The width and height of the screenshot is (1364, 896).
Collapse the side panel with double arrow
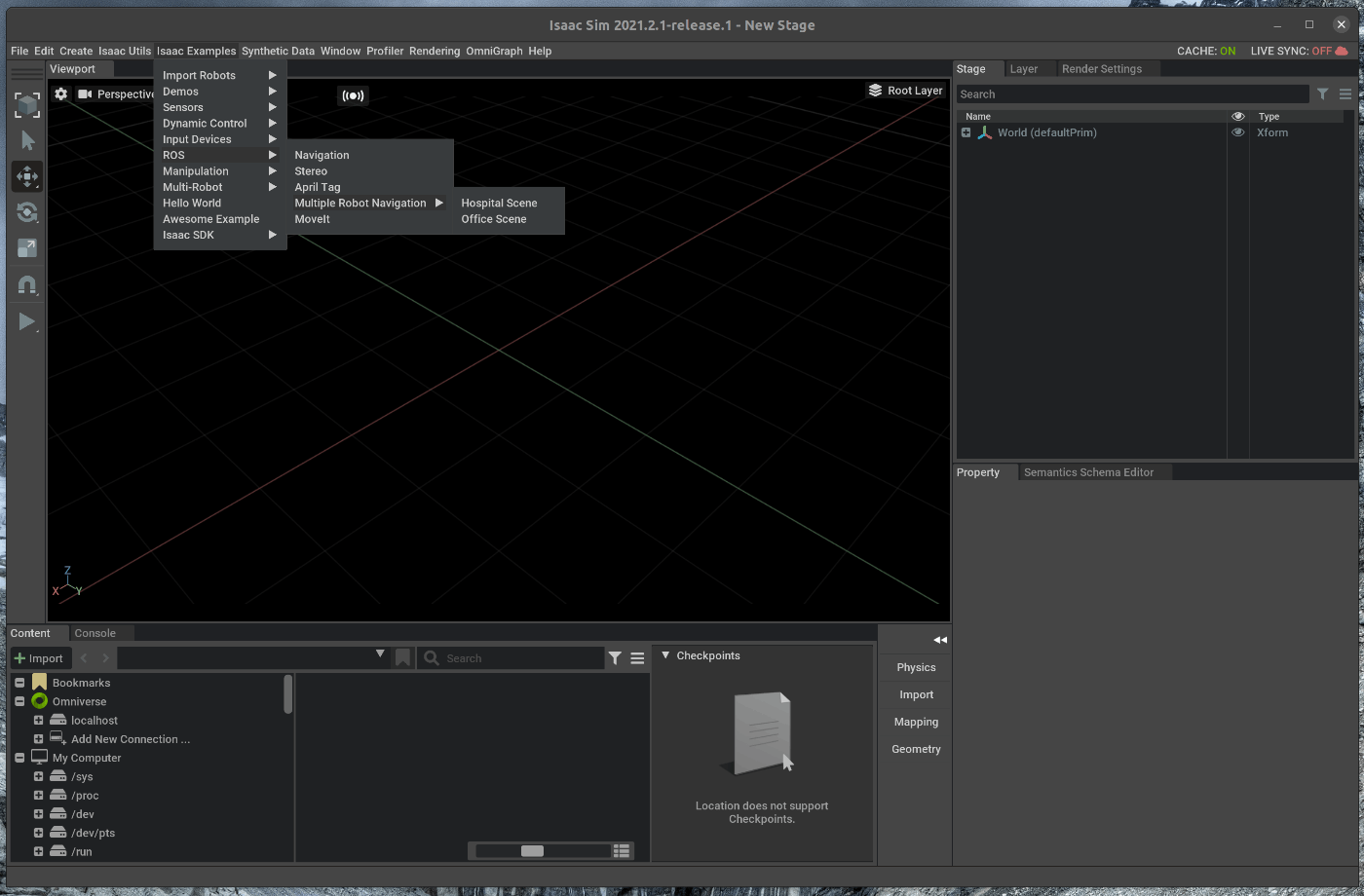pyautogui.click(x=939, y=640)
